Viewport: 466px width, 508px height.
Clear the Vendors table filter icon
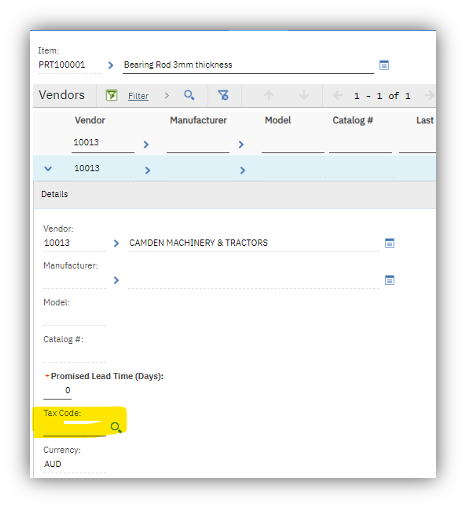click(x=223, y=95)
